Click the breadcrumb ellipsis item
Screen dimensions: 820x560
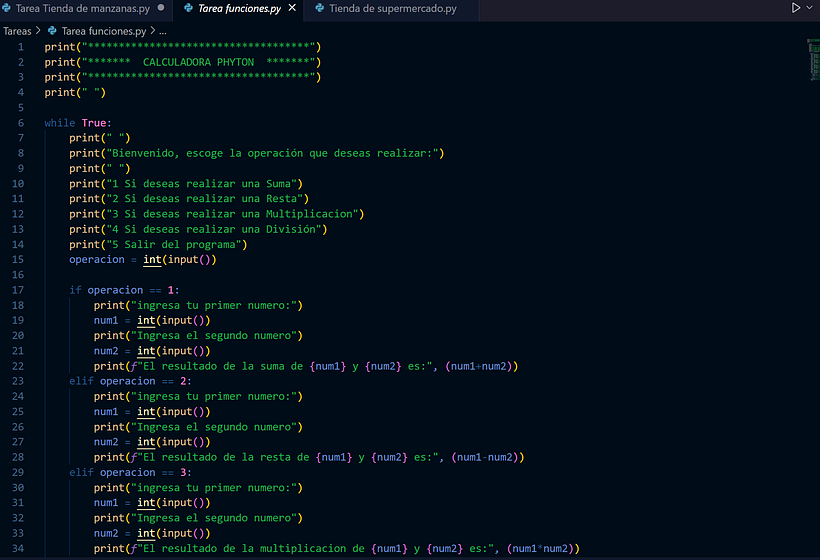(163, 31)
